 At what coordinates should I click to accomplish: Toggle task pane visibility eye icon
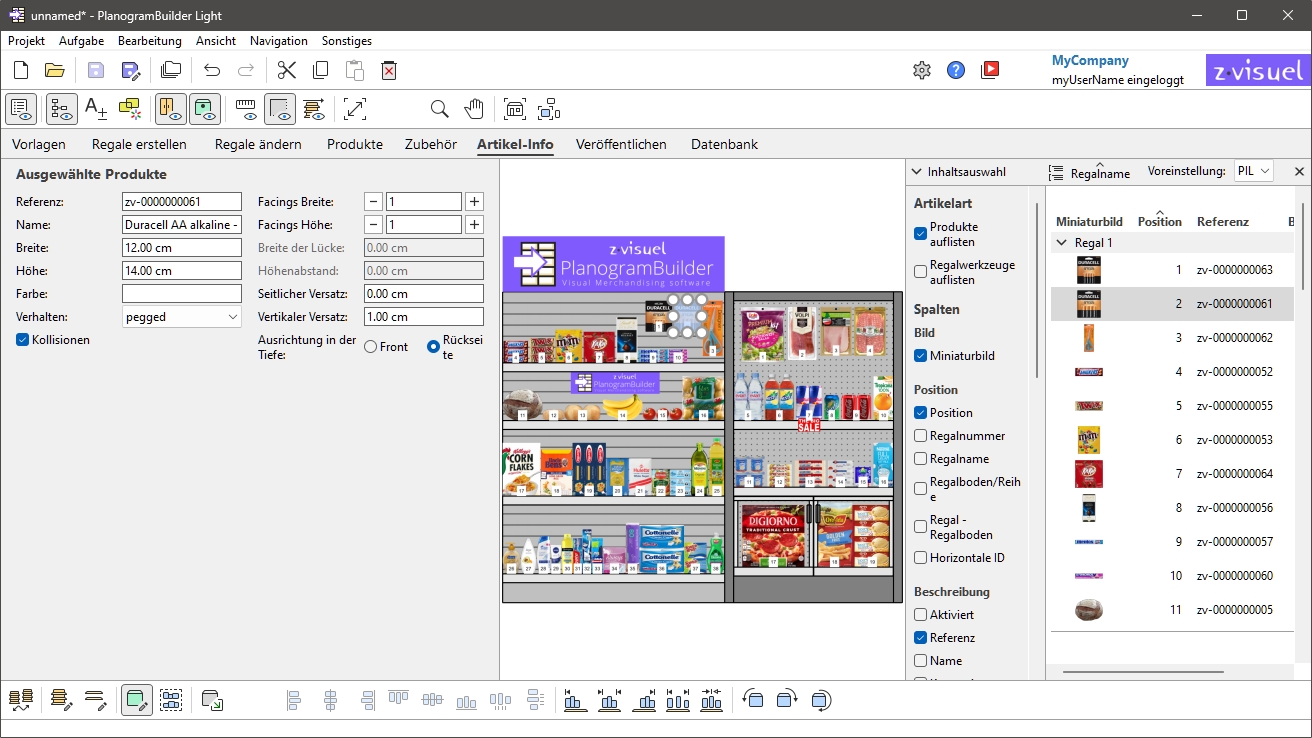21,108
